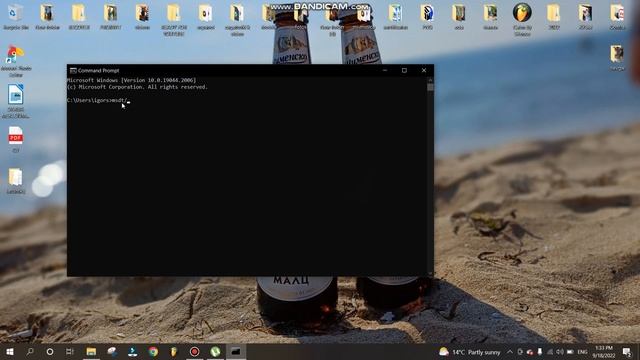Open Command Prompt window system menu icon
Screen dimensions: 640x360
(x=73, y=71)
